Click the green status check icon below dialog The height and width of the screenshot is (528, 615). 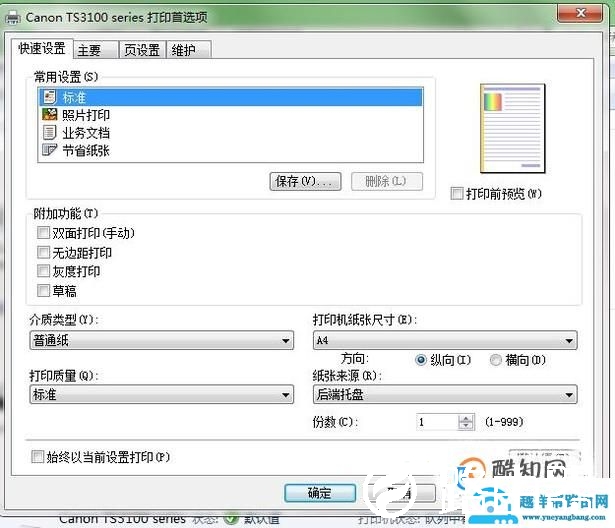point(231,519)
